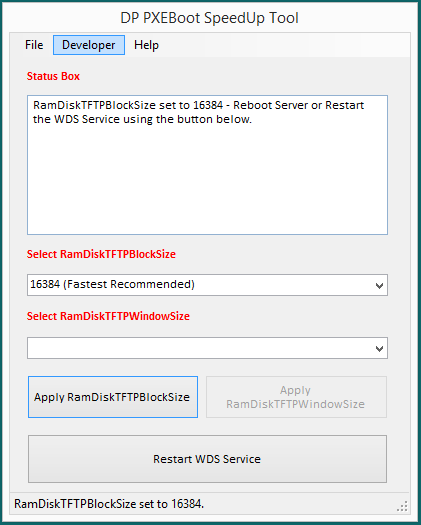Click the Apply RamDiskTFTPBlockSize button
The height and width of the screenshot is (525, 421).
click(113, 397)
